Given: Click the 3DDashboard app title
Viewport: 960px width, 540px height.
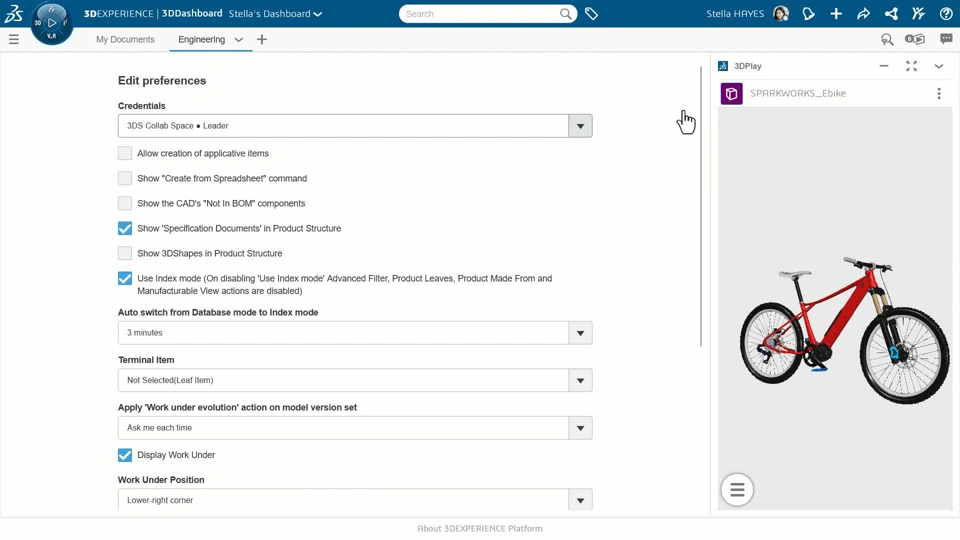Looking at the screenshot, I should tap(192, 13).
